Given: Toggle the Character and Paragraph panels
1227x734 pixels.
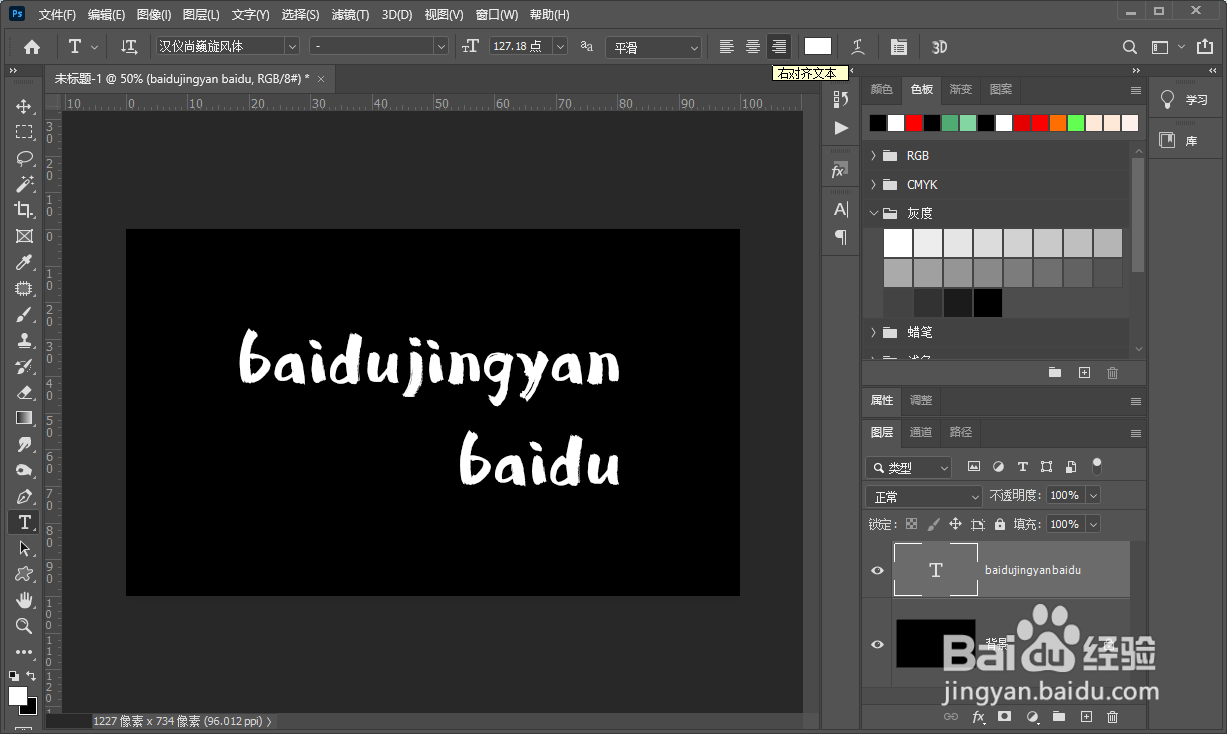Looking at the screenshot, I should pyautogui.click(x=899, y=46).
